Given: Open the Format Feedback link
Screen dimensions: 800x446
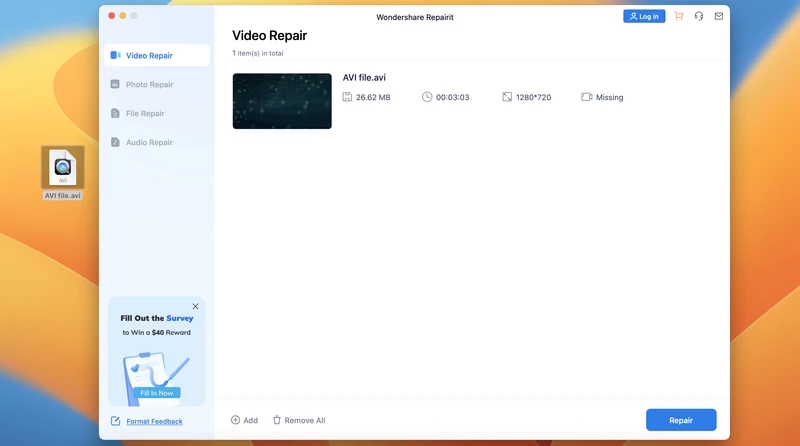Looking at the screenshot, I should pyautogui.click(x=154, y=421).
